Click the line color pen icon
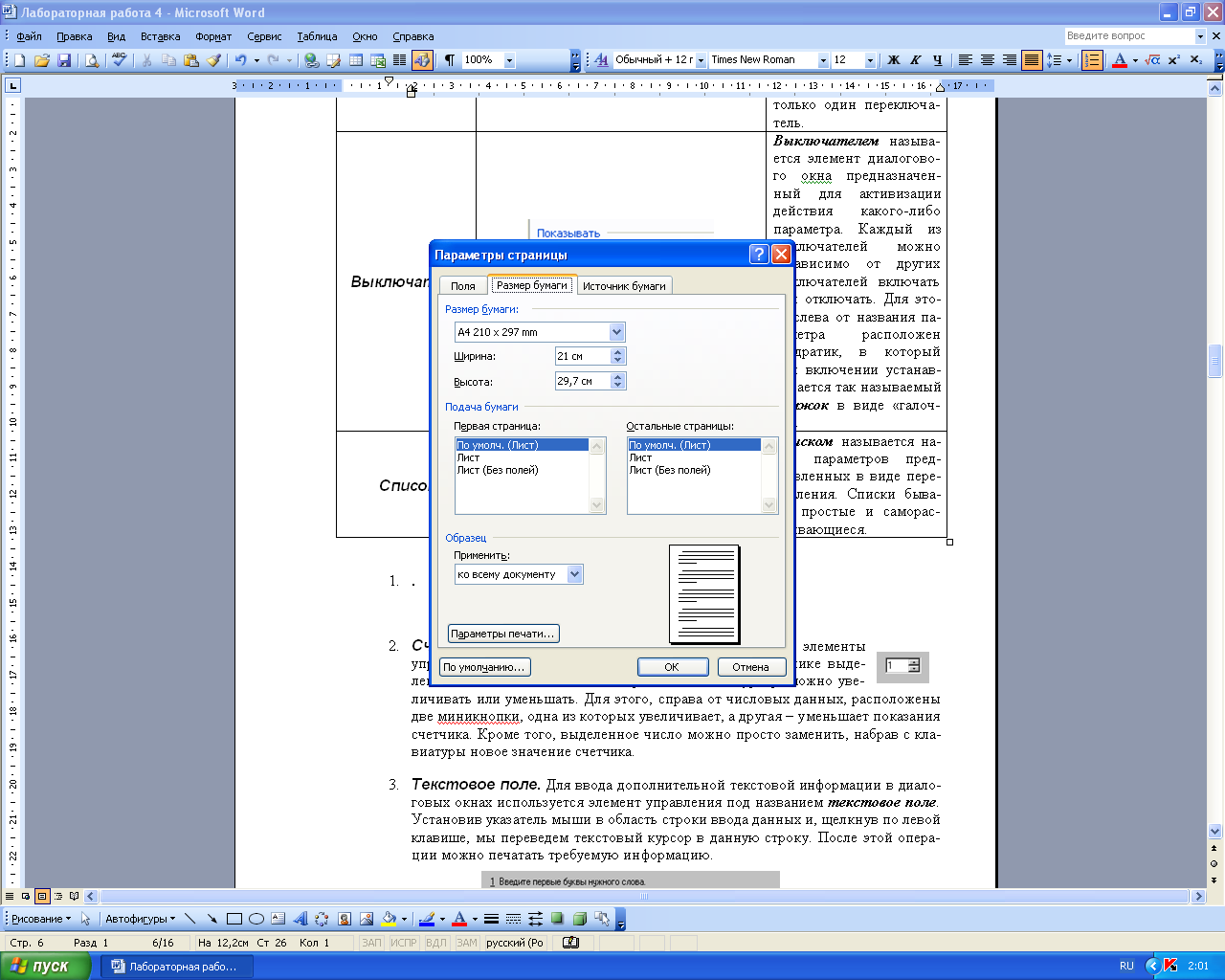Image resolution: width=1225 pixels, height=980 pixels. (427, 919)
